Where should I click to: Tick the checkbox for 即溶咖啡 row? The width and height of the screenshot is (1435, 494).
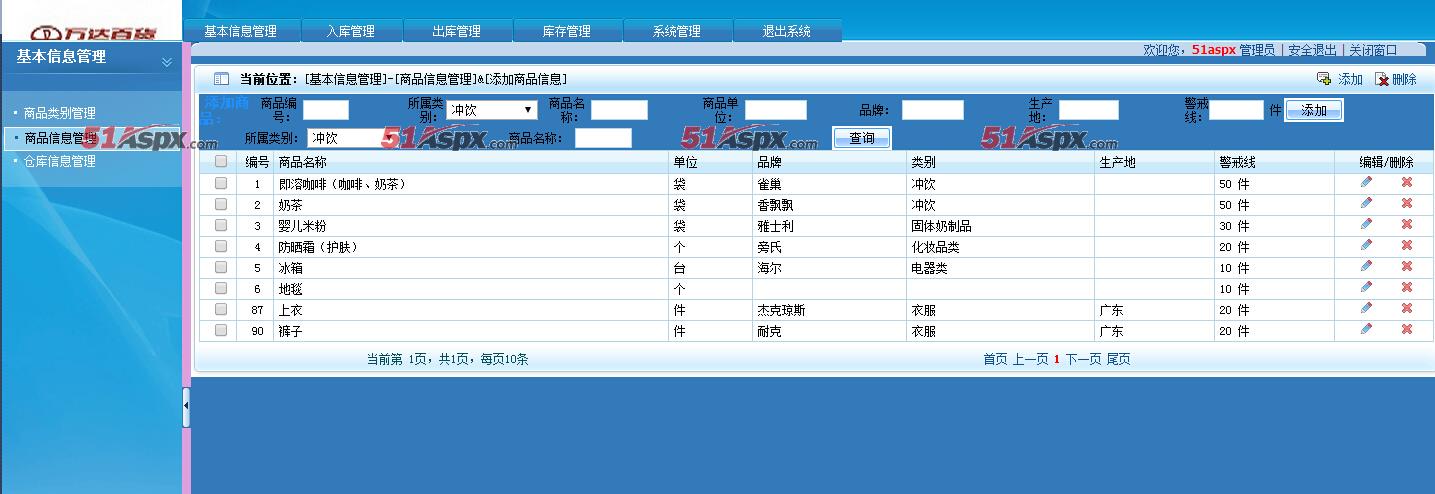coord(221,183)
